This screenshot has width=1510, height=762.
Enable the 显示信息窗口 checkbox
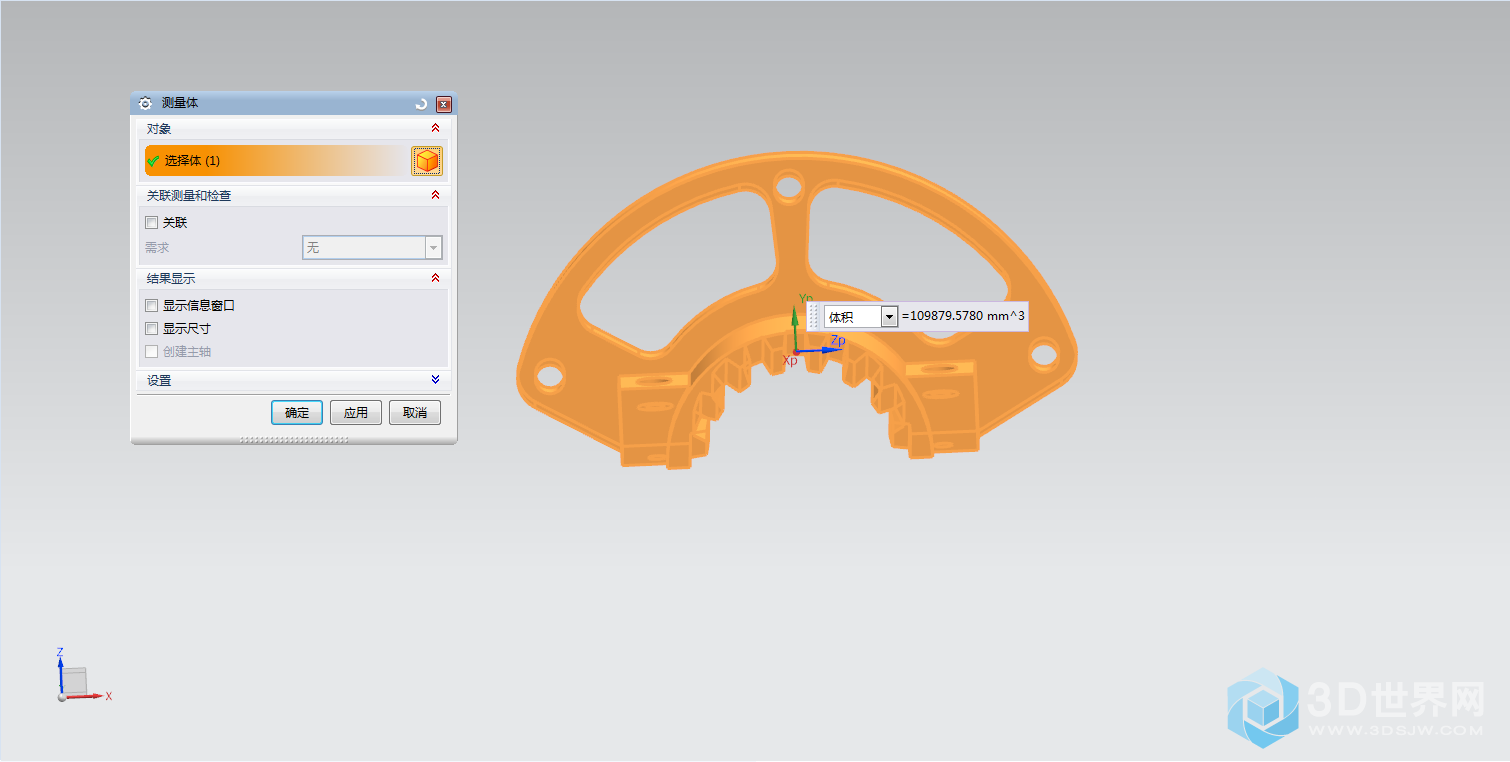click(x=152, y=306)
